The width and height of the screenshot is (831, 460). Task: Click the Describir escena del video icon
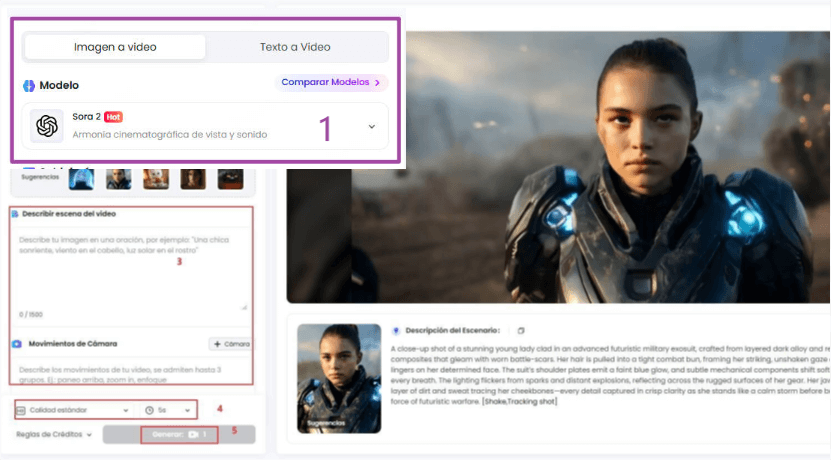pos(15,214)
